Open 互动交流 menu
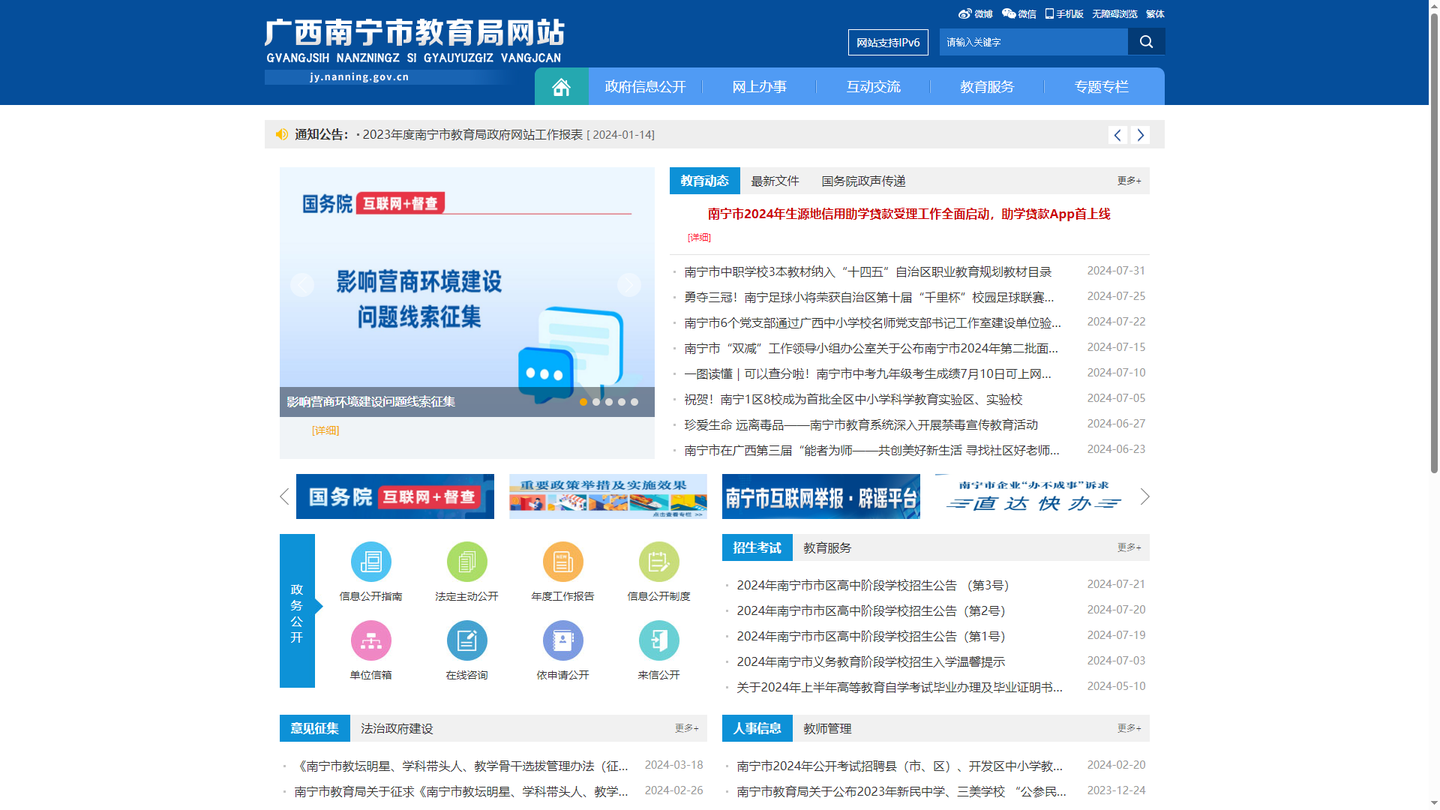The width and height of the screenshot is (1440, 810). click(x=873, y=87)
